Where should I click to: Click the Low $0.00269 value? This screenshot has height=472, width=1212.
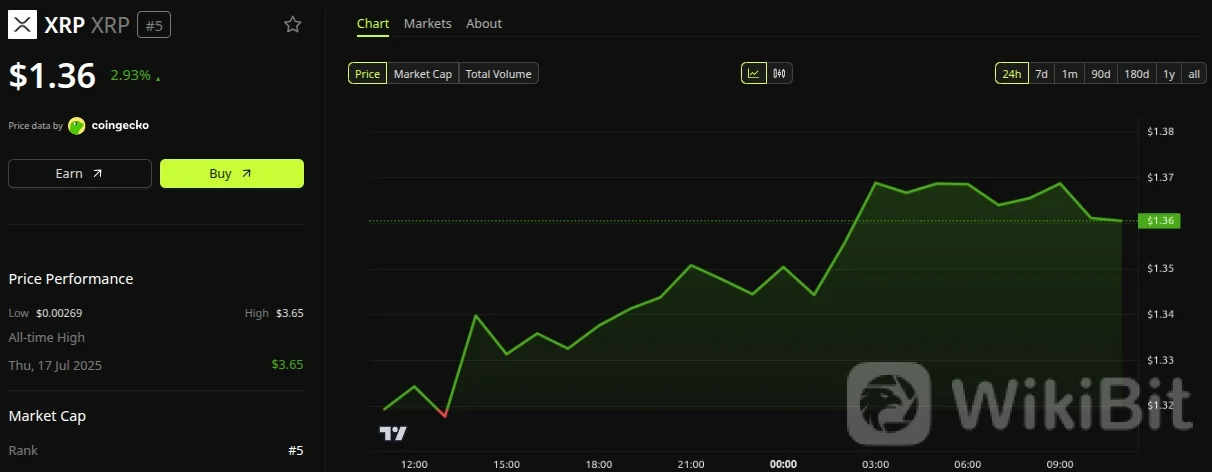(x=59, y=313)
